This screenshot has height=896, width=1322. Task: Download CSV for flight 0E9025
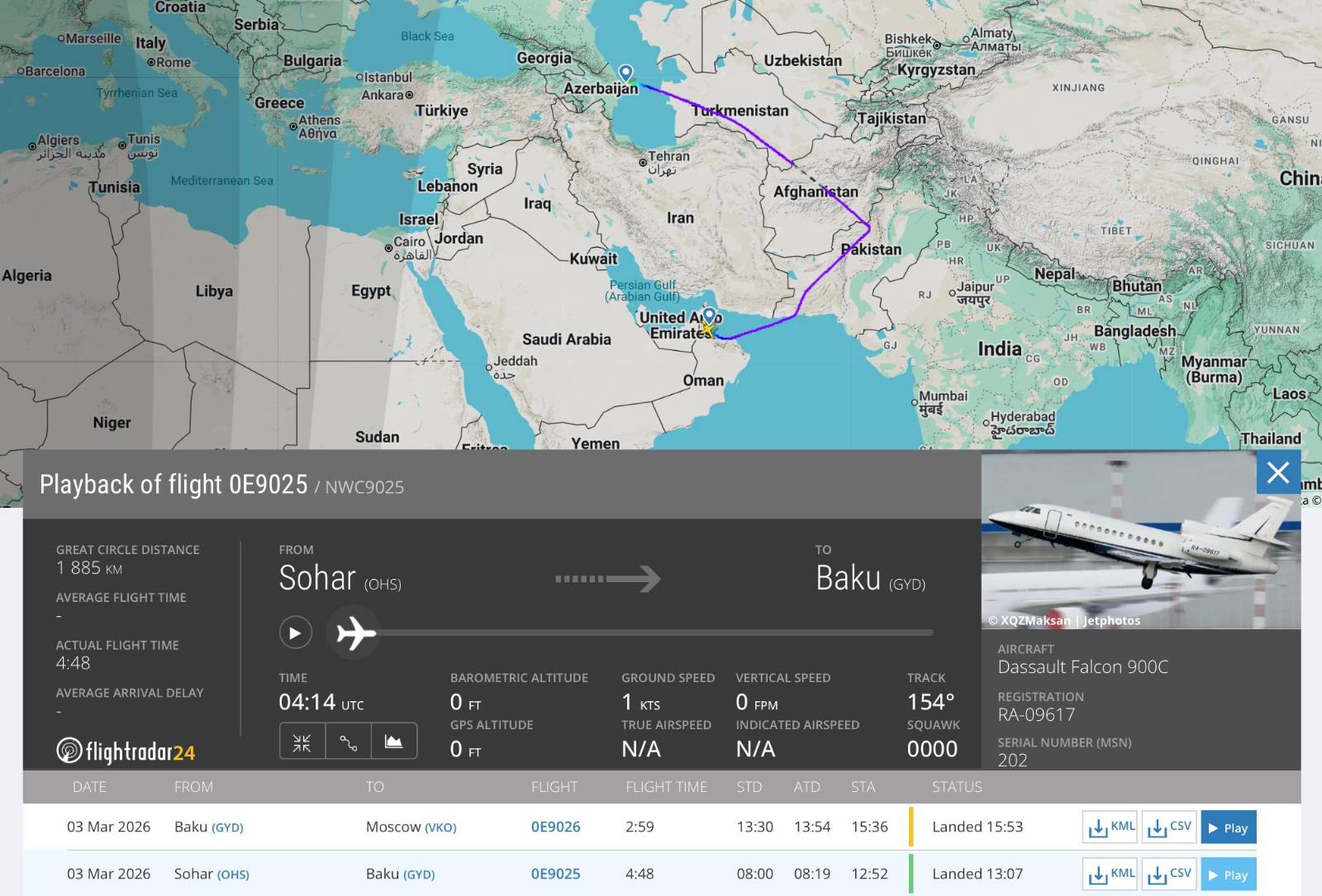click(x=1169, y=875)
